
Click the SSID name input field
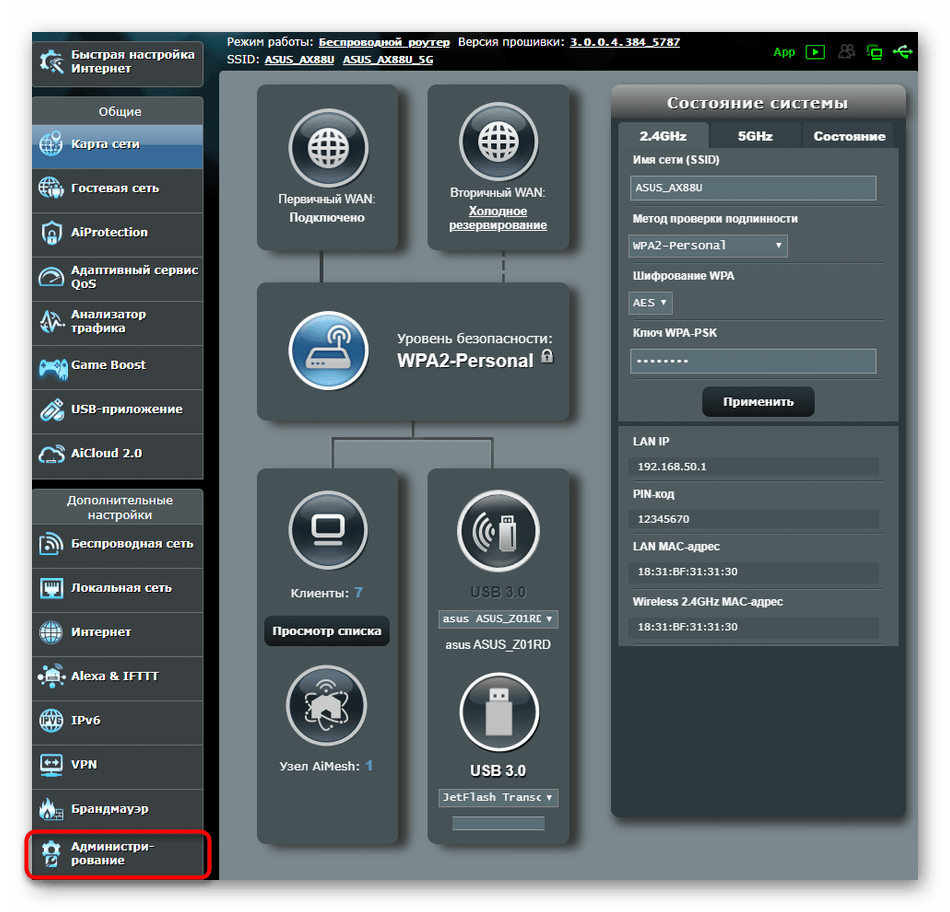(753, 188)
